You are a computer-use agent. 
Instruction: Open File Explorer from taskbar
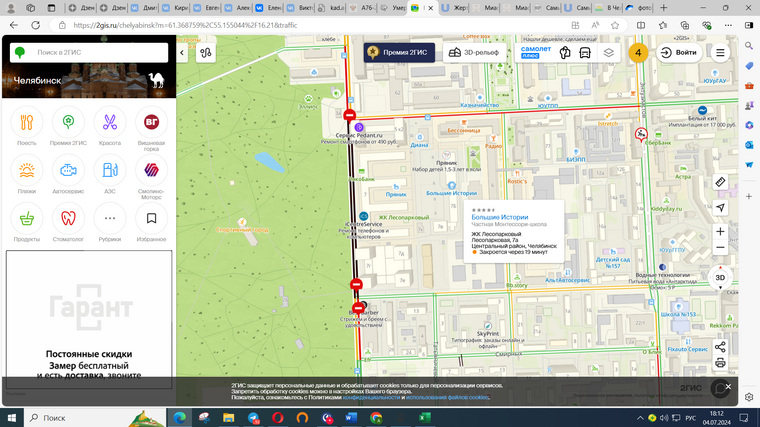[228, 417]
